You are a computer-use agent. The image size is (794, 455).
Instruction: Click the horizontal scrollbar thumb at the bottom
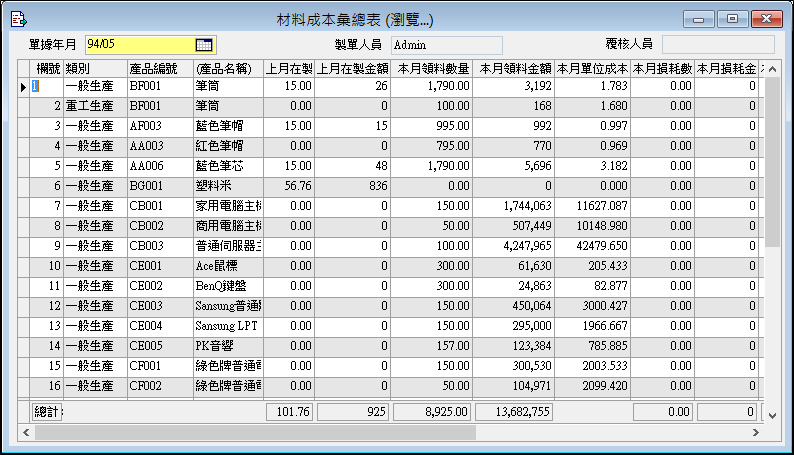coord(250,433)
